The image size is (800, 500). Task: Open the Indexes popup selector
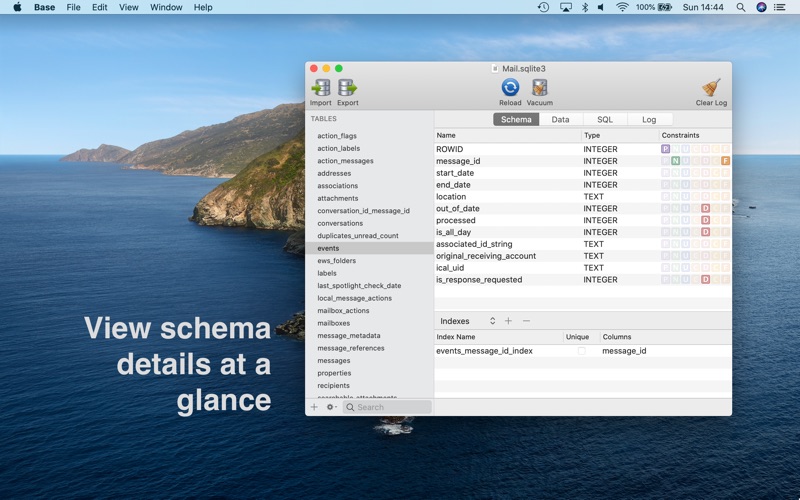click(467, 321)
